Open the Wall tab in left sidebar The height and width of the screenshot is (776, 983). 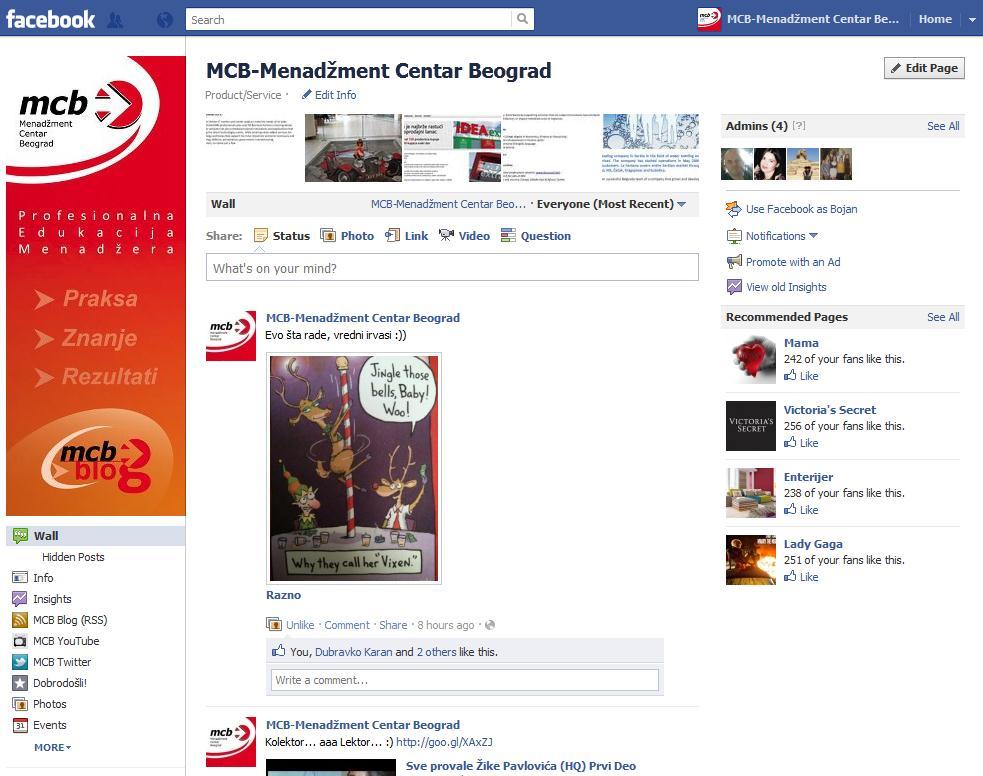(95, 536)
